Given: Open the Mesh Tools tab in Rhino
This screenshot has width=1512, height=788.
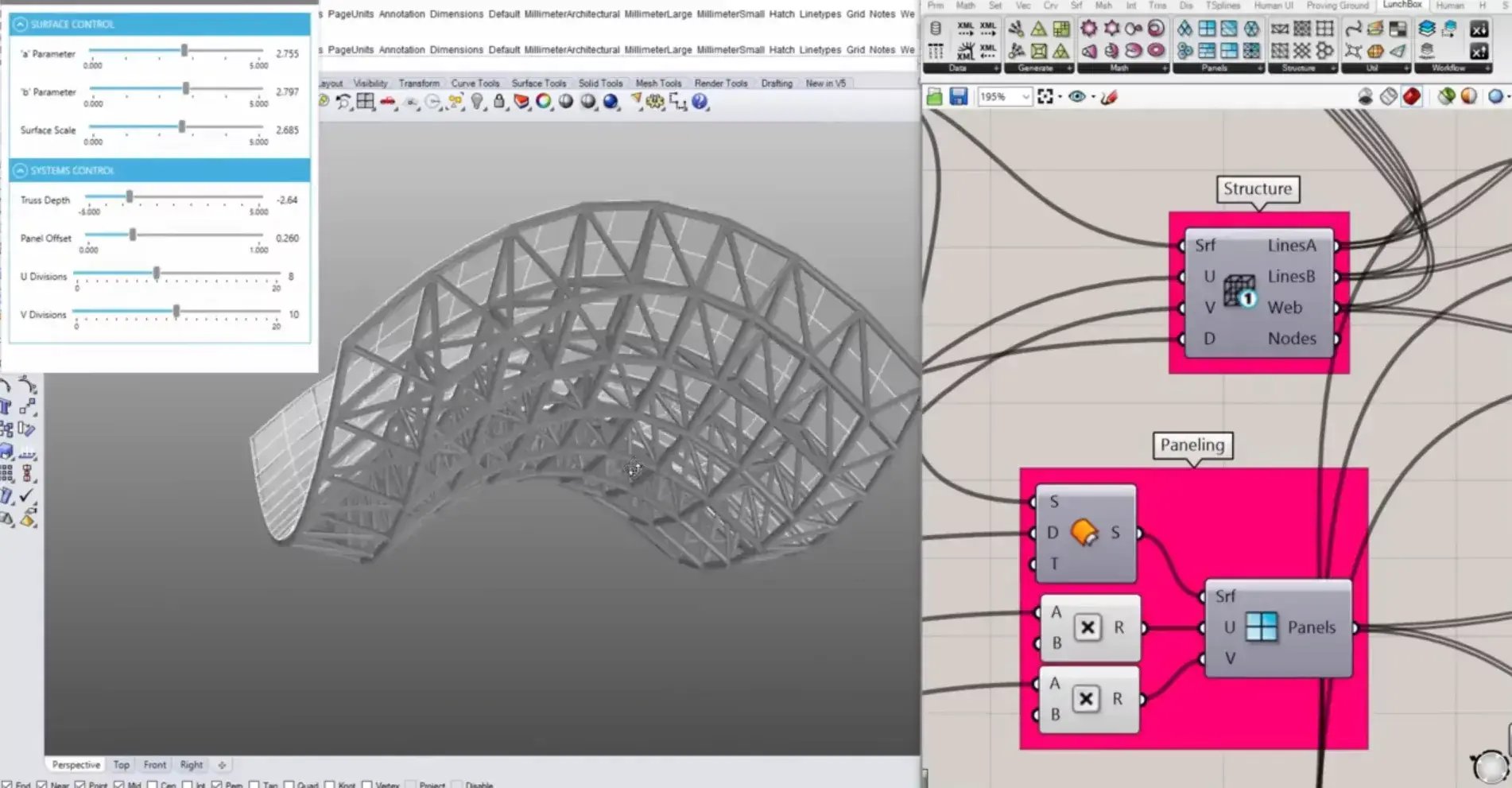Looking at the screenshot, I should coord(658,83).
